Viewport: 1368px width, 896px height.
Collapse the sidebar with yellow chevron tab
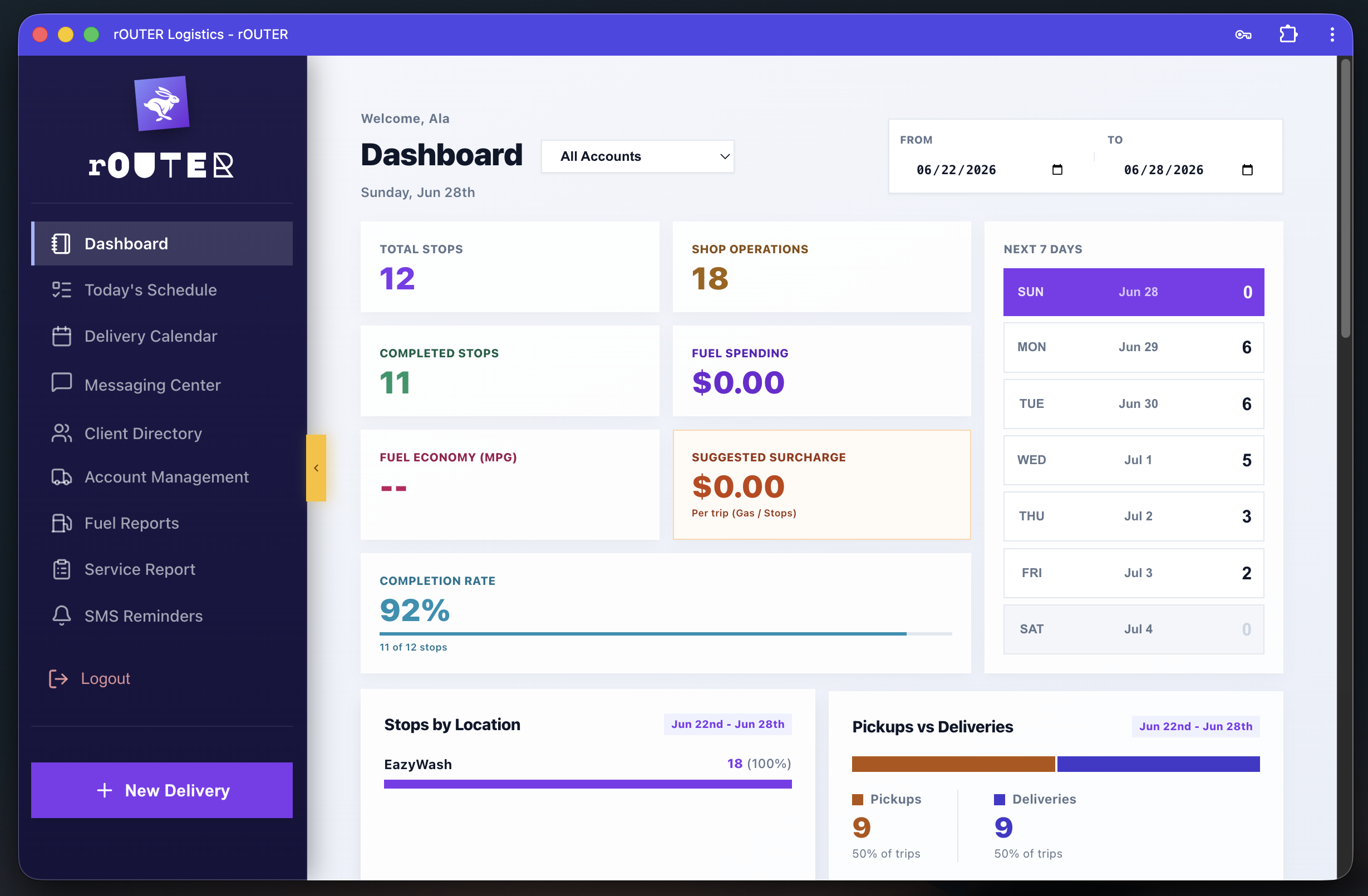(x=316, y=468)
